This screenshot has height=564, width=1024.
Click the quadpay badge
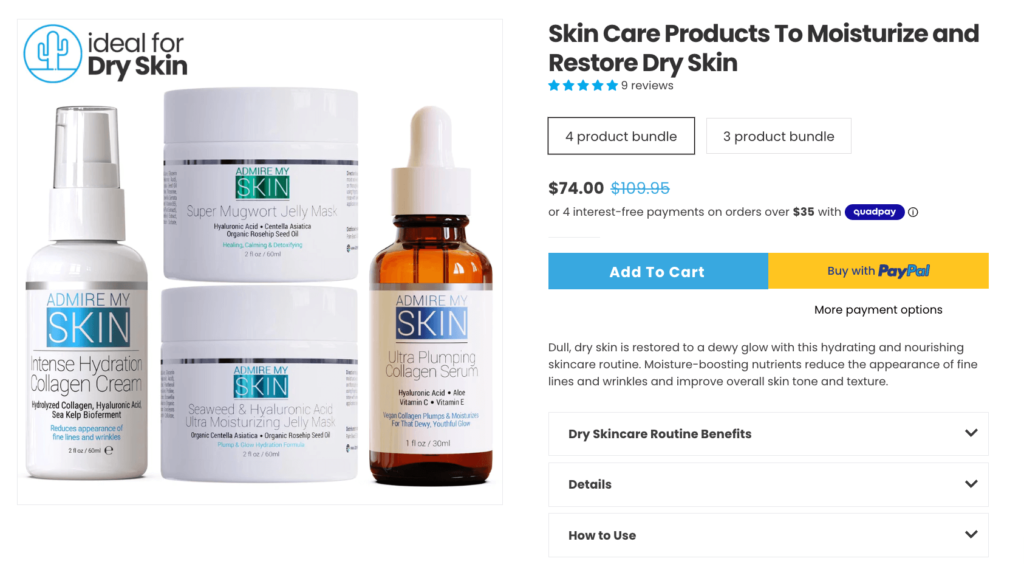[874, 212]
